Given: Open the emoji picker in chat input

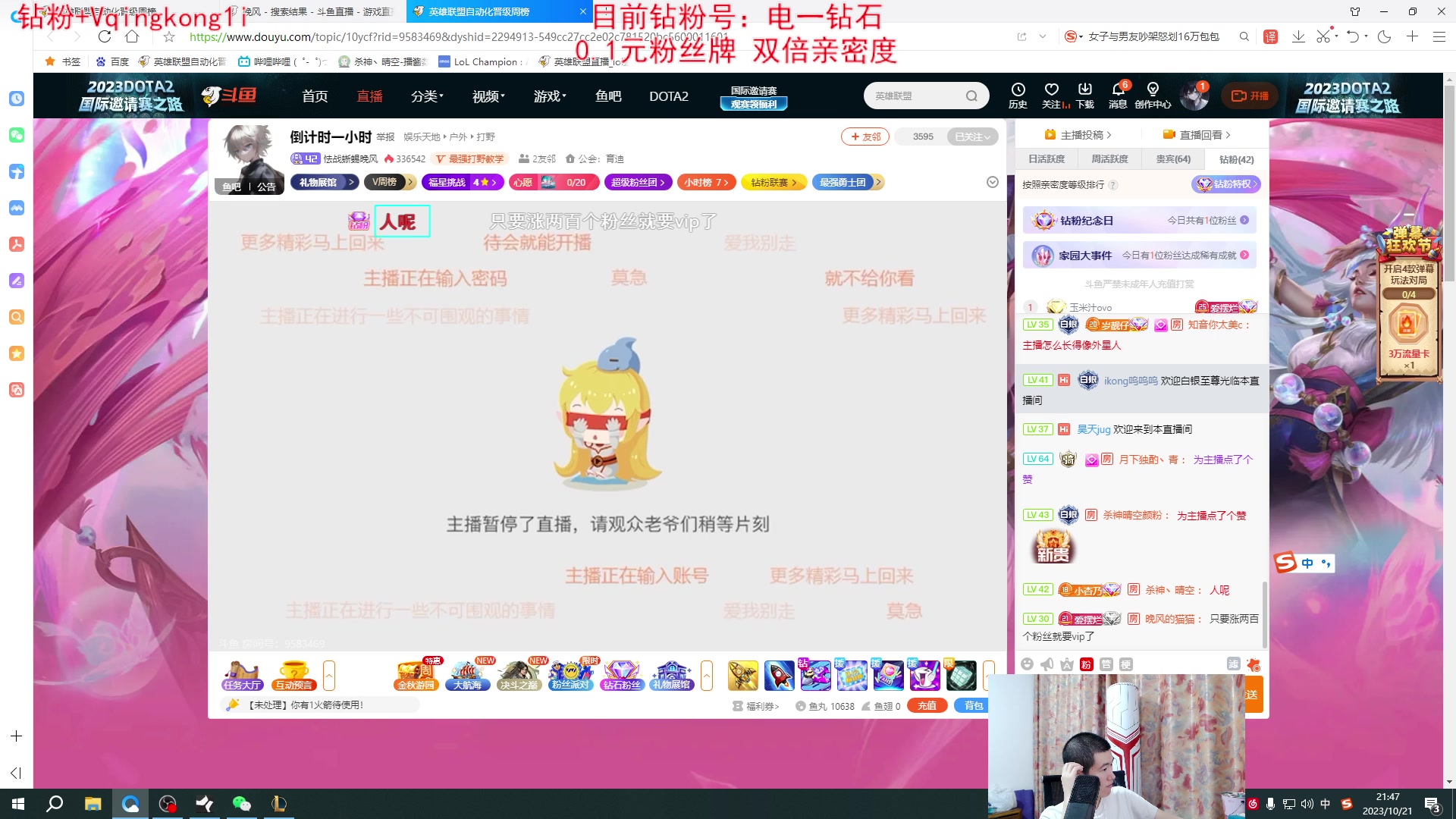Looking at the screenshot, I should pyautogui.click(x=1027, y=664).
